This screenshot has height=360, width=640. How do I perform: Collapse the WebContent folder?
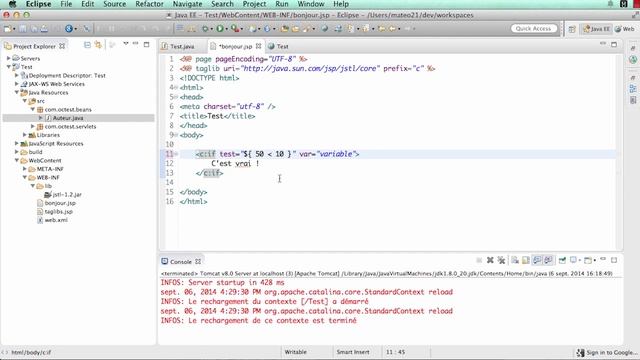click(x=17, y=160)
